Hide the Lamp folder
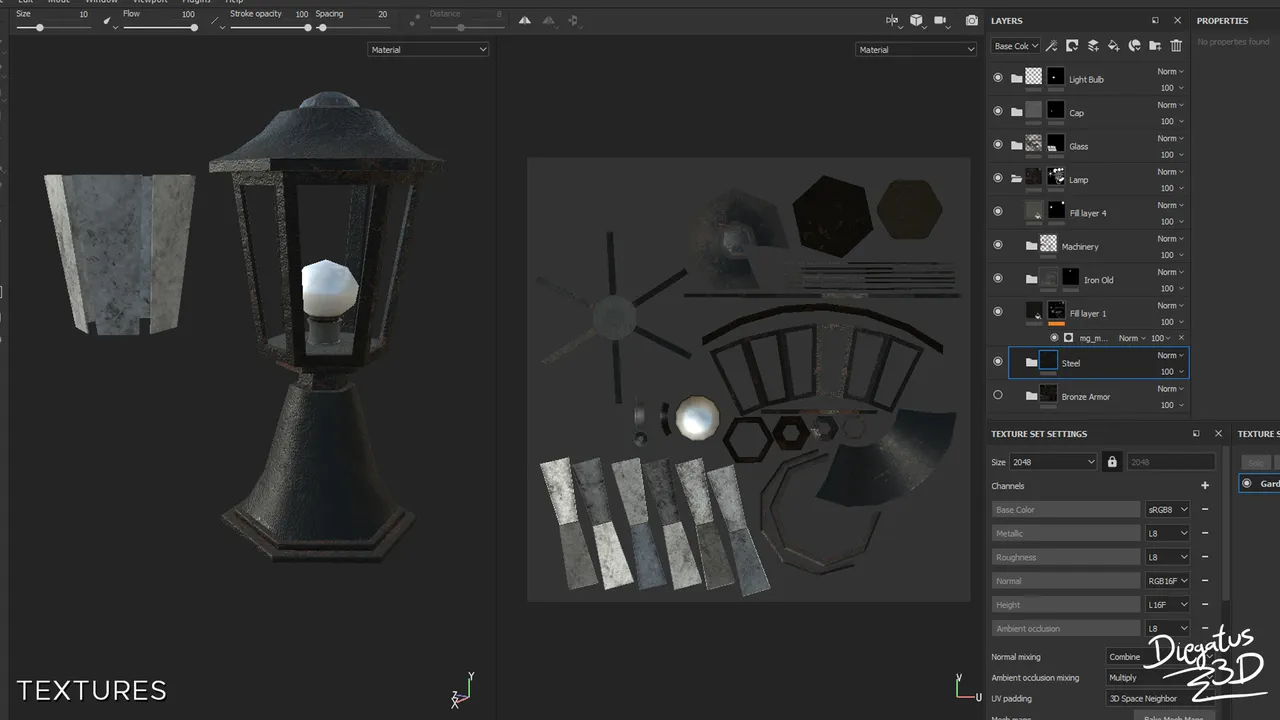Viewport: 1280px width, 720px height. [997, 177]
